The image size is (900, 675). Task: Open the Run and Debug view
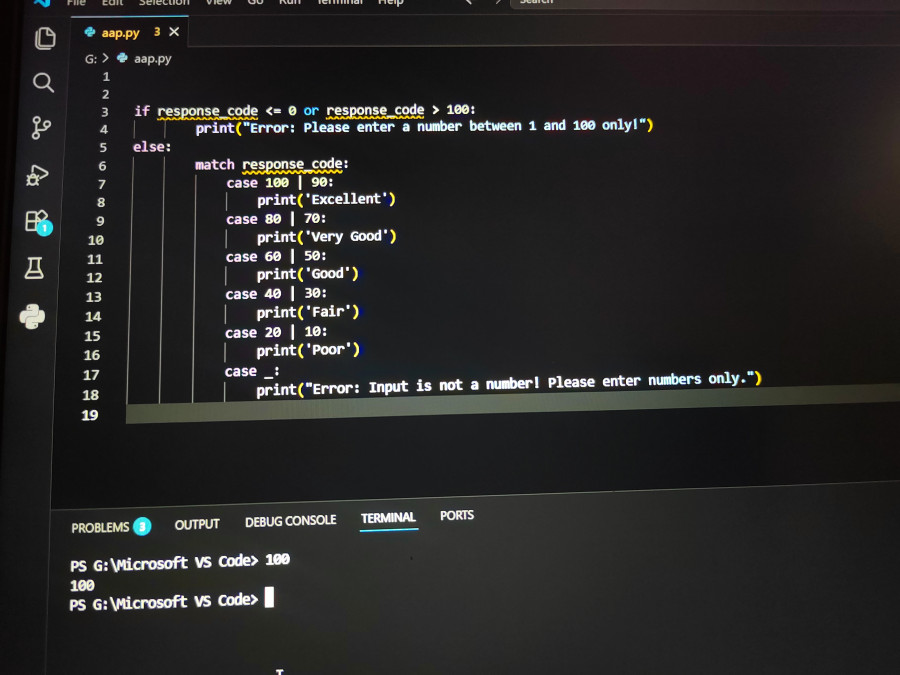point(37,174)
